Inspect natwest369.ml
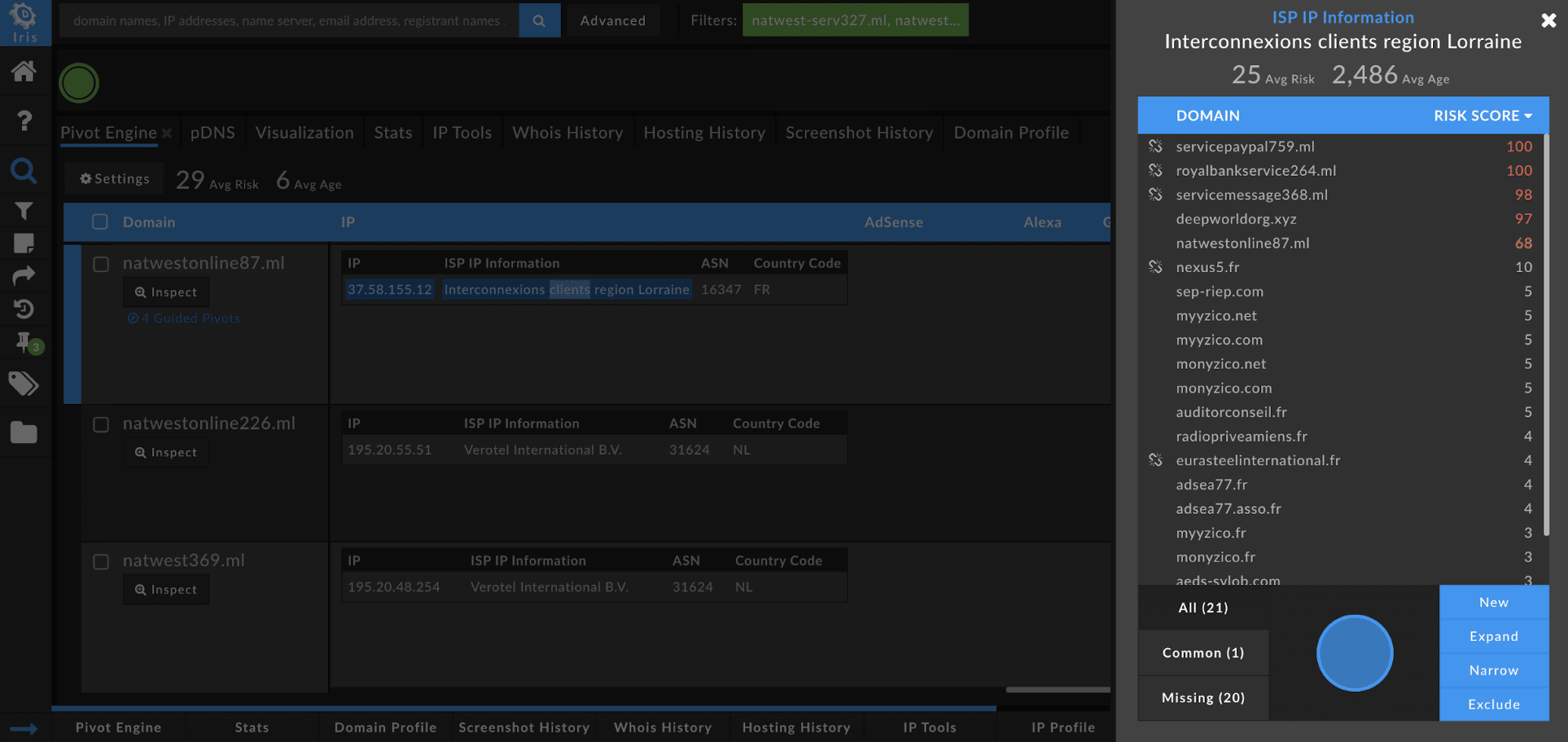 click(x=166, y=589)
